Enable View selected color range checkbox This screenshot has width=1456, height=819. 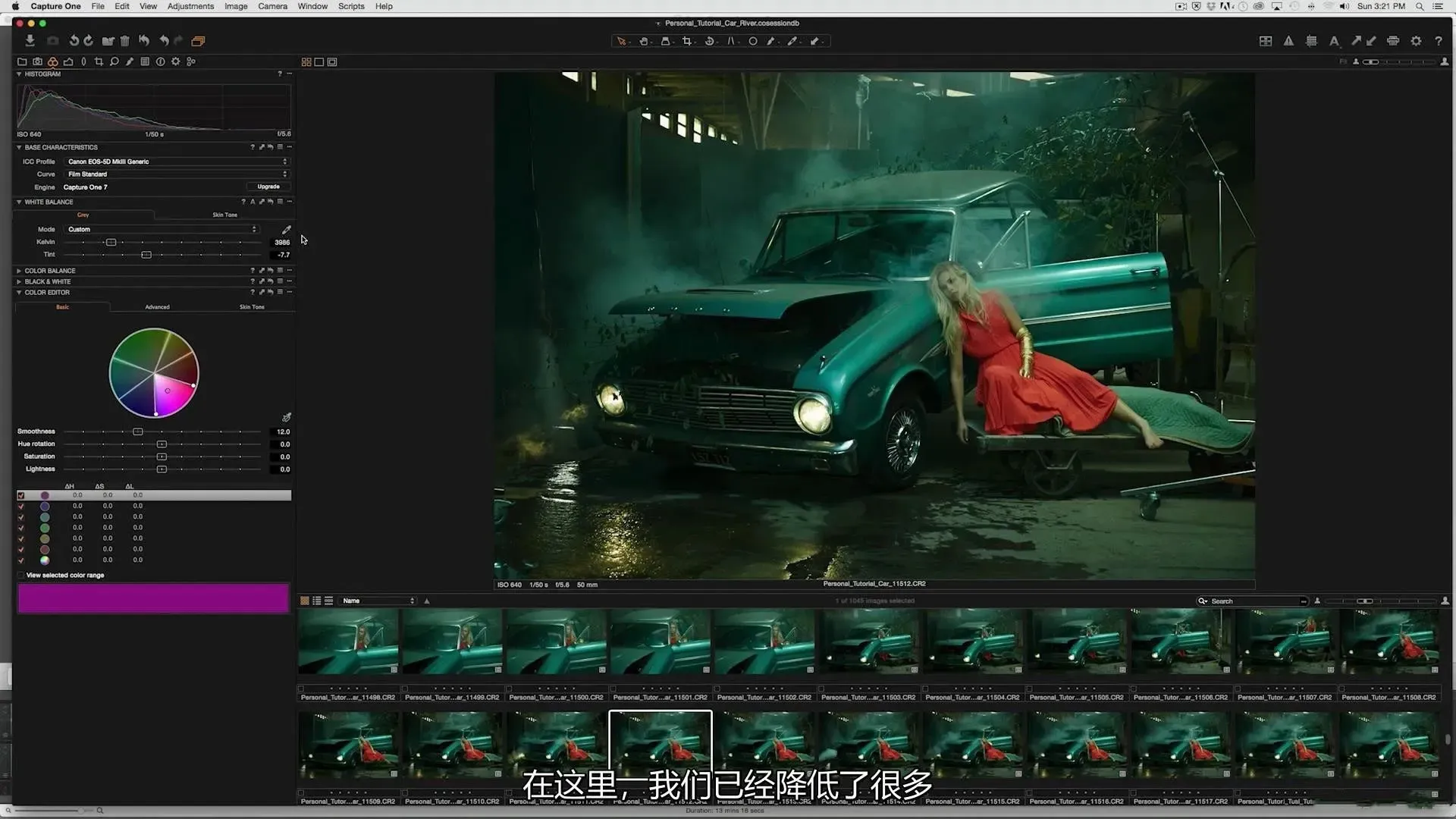tap(21, 576)
